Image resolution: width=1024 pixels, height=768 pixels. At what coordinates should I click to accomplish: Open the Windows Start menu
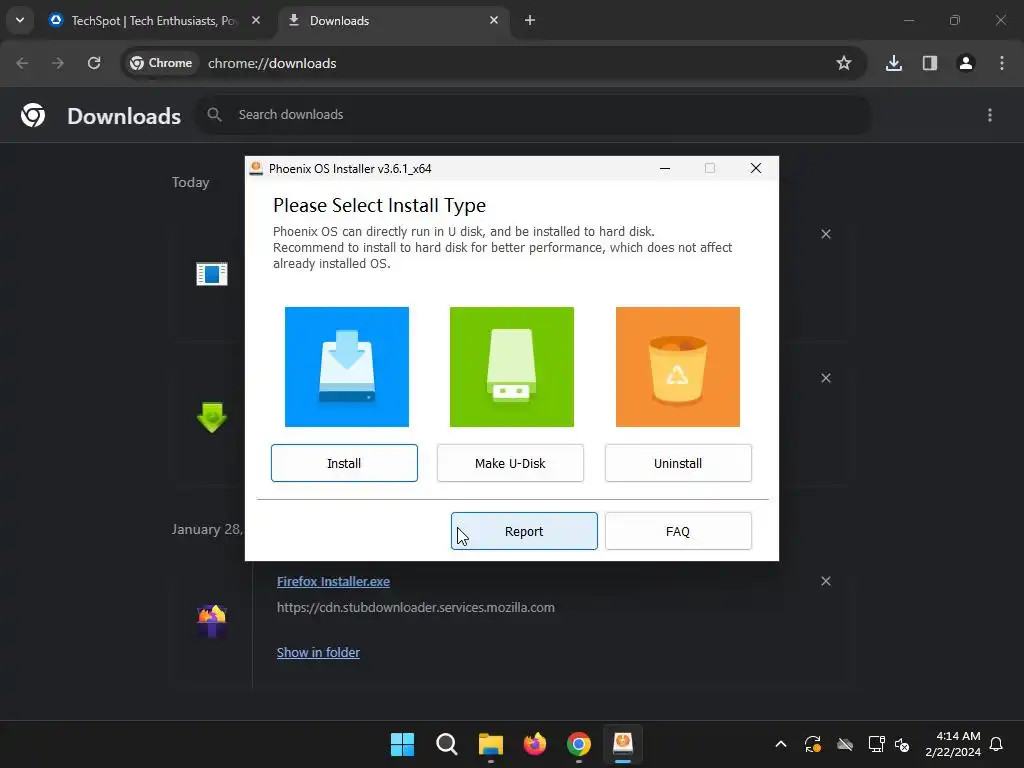(402, 744)
